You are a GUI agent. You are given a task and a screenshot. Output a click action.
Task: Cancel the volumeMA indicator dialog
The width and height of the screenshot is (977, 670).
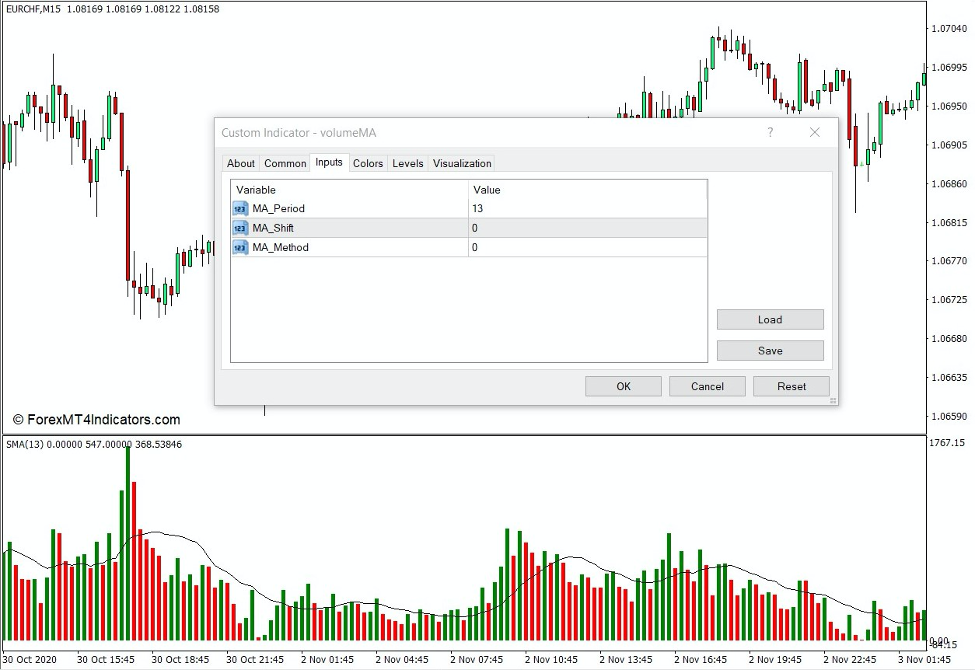tap(706, 386)
